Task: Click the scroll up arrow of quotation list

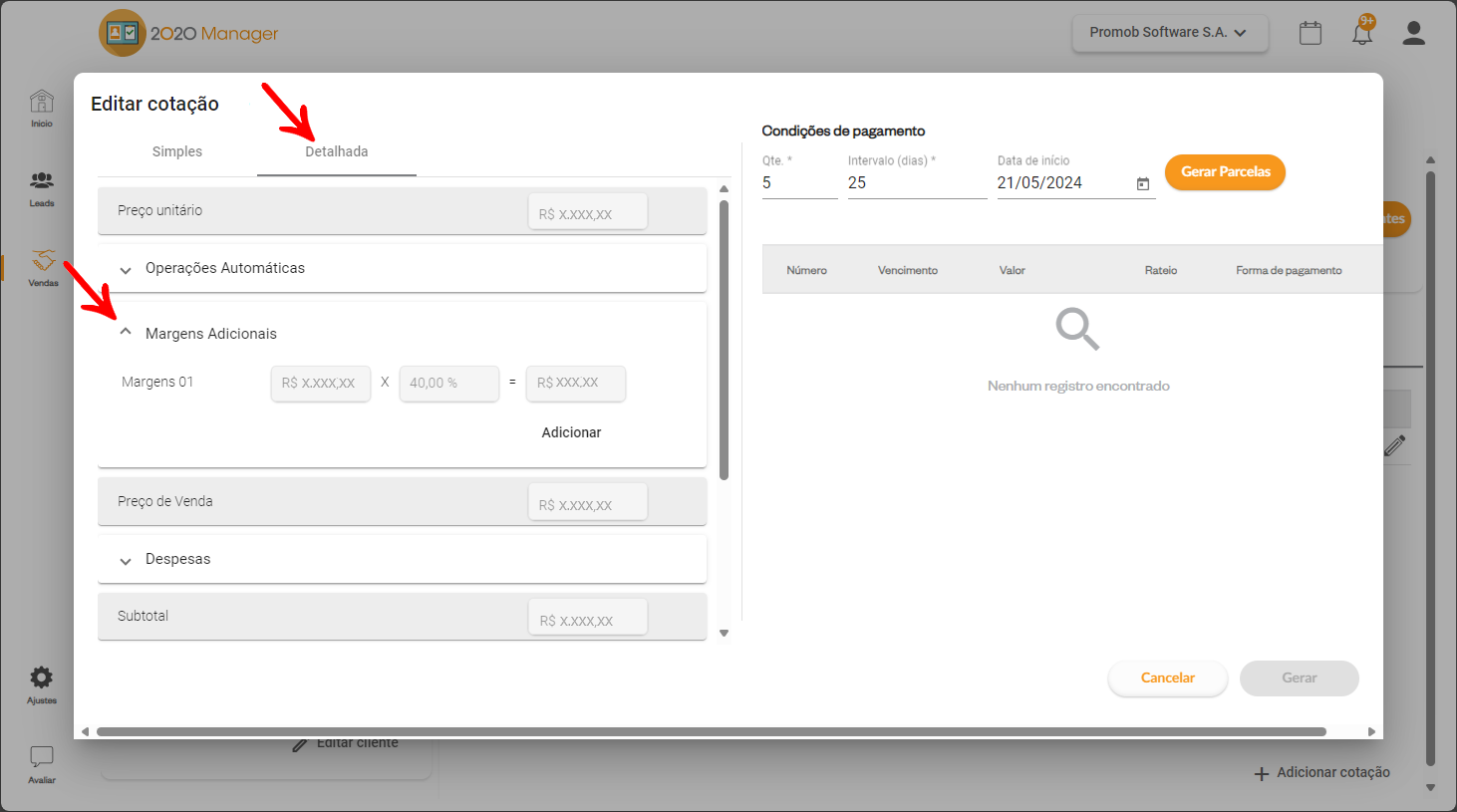Action: [x=725, y=188]
